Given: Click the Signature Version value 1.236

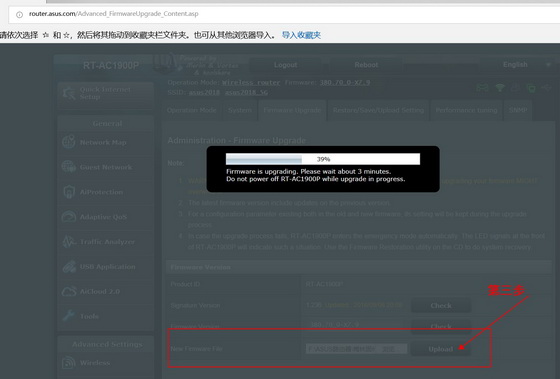Looking at the screenshot, I should coord(314,305).
